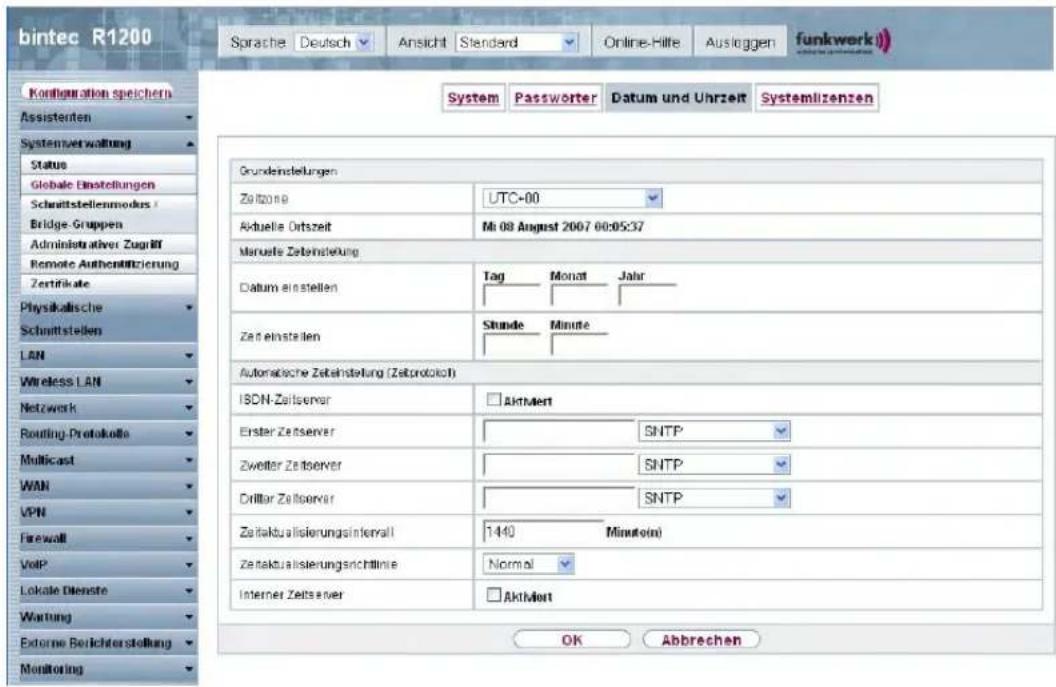Expand the Wartung menu section
Viewport: 1056px width, 687px height.
click(106, 616)
